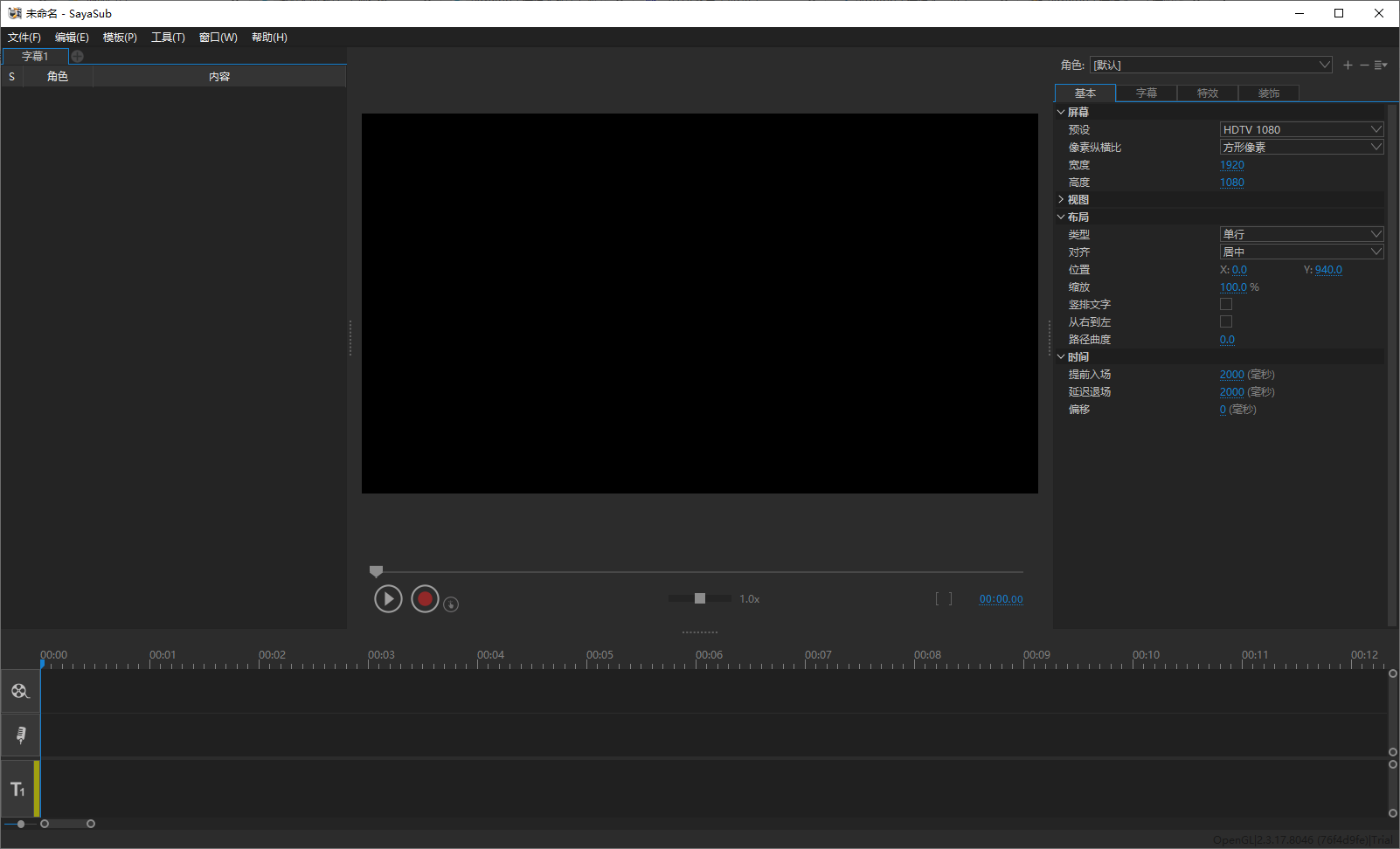
Task: Click the X position value 0.0
Action: point(1239,270)
